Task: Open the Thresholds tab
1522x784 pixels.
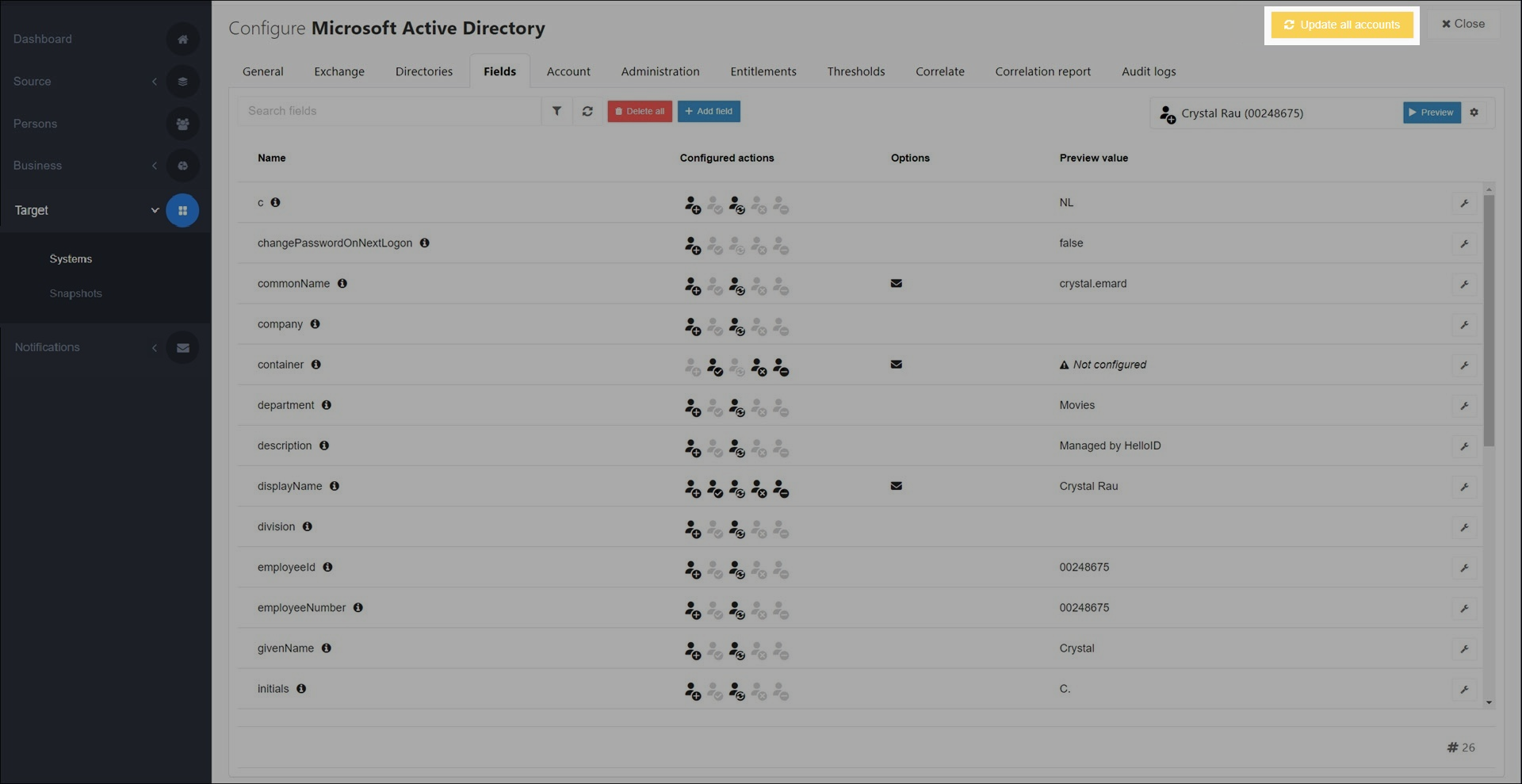Action: [856, 71]
